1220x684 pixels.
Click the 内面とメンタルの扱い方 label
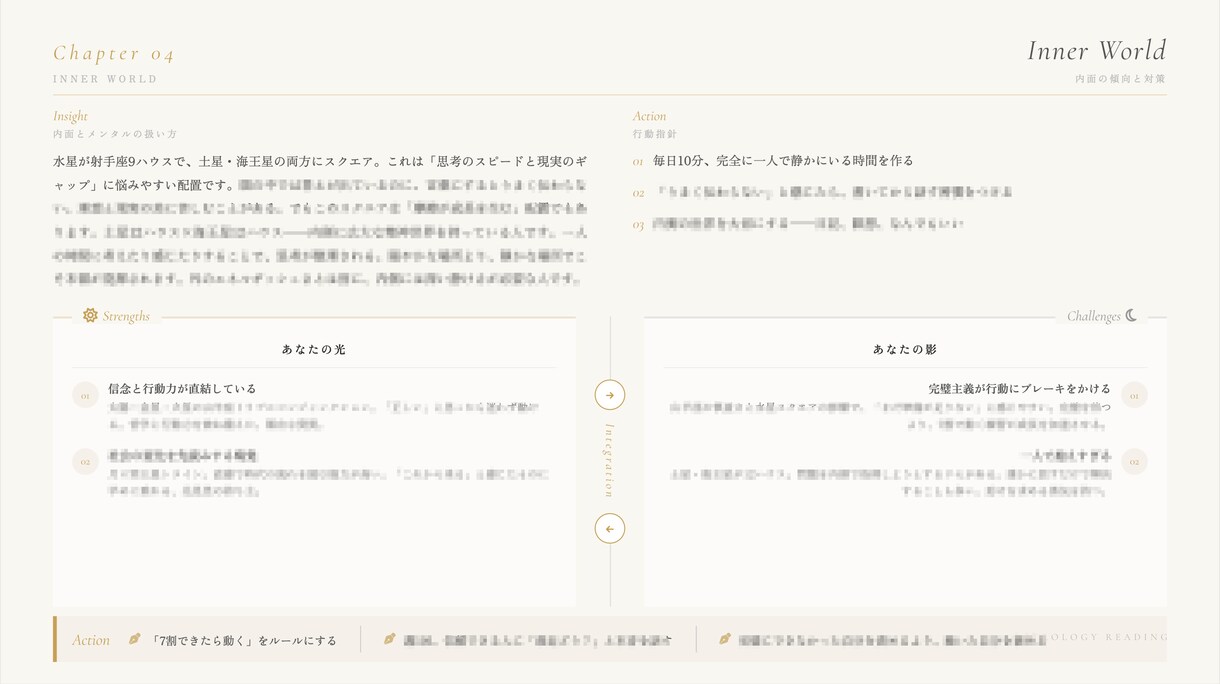point(115,134)
